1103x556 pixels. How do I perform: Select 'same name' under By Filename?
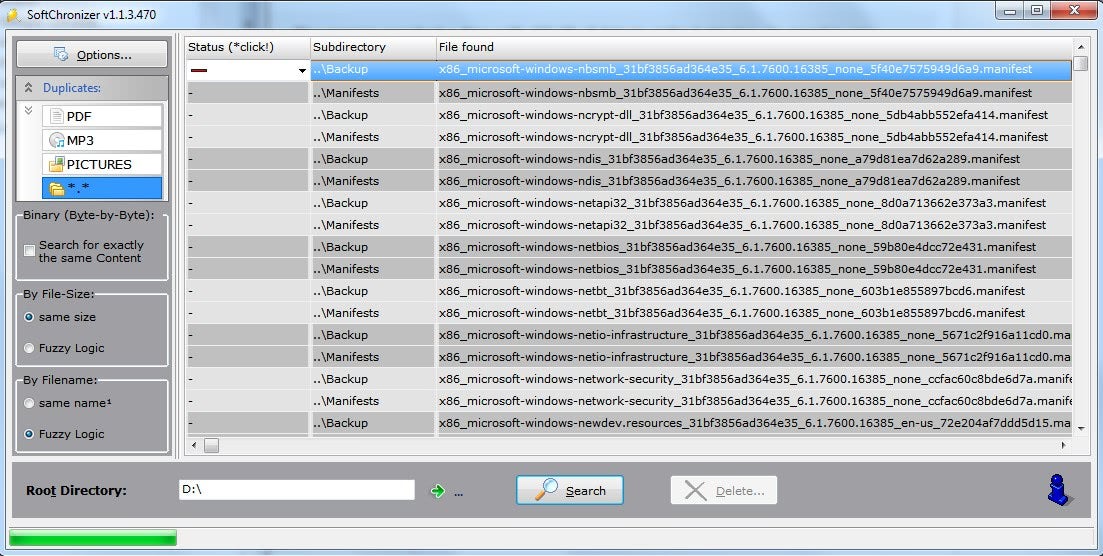click(29, 403)
